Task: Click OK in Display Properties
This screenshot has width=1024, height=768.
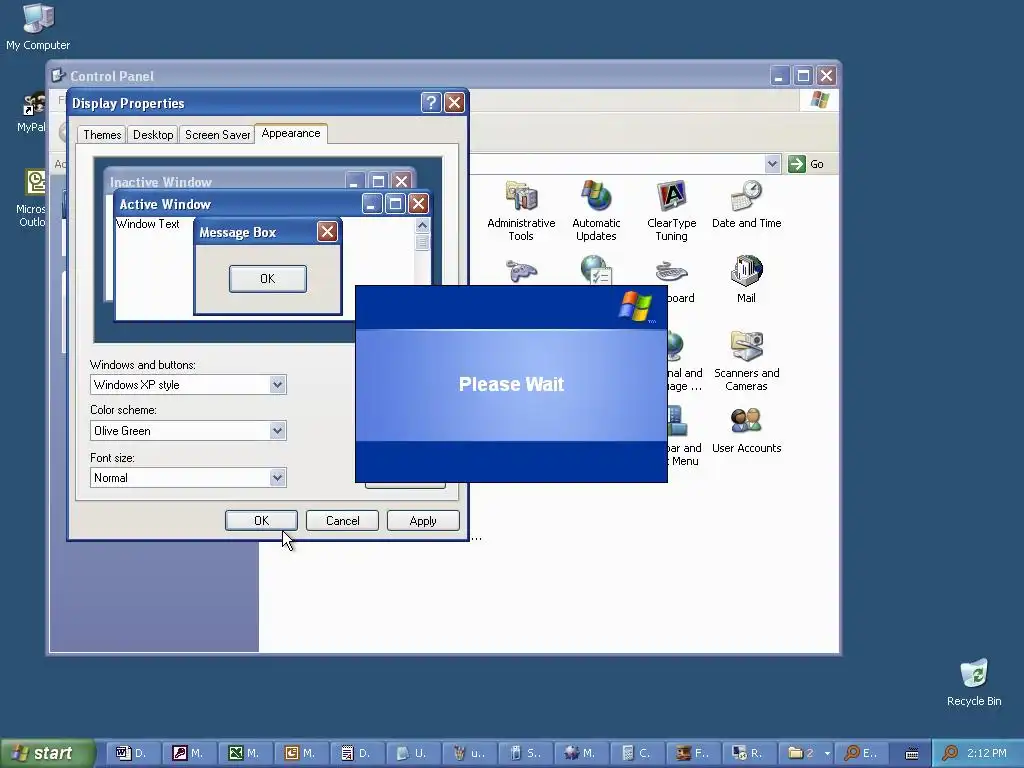Action: pos(261,520)
